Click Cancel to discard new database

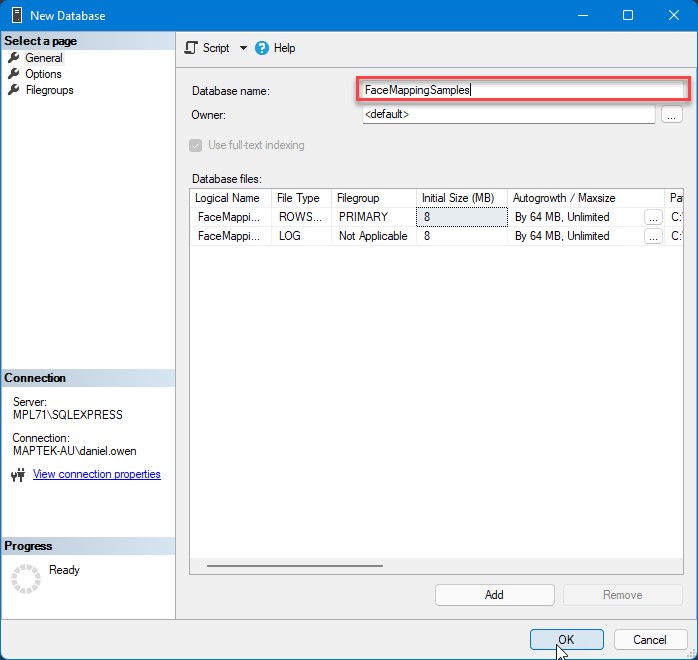pyautogui.click(x=649, y=640)
